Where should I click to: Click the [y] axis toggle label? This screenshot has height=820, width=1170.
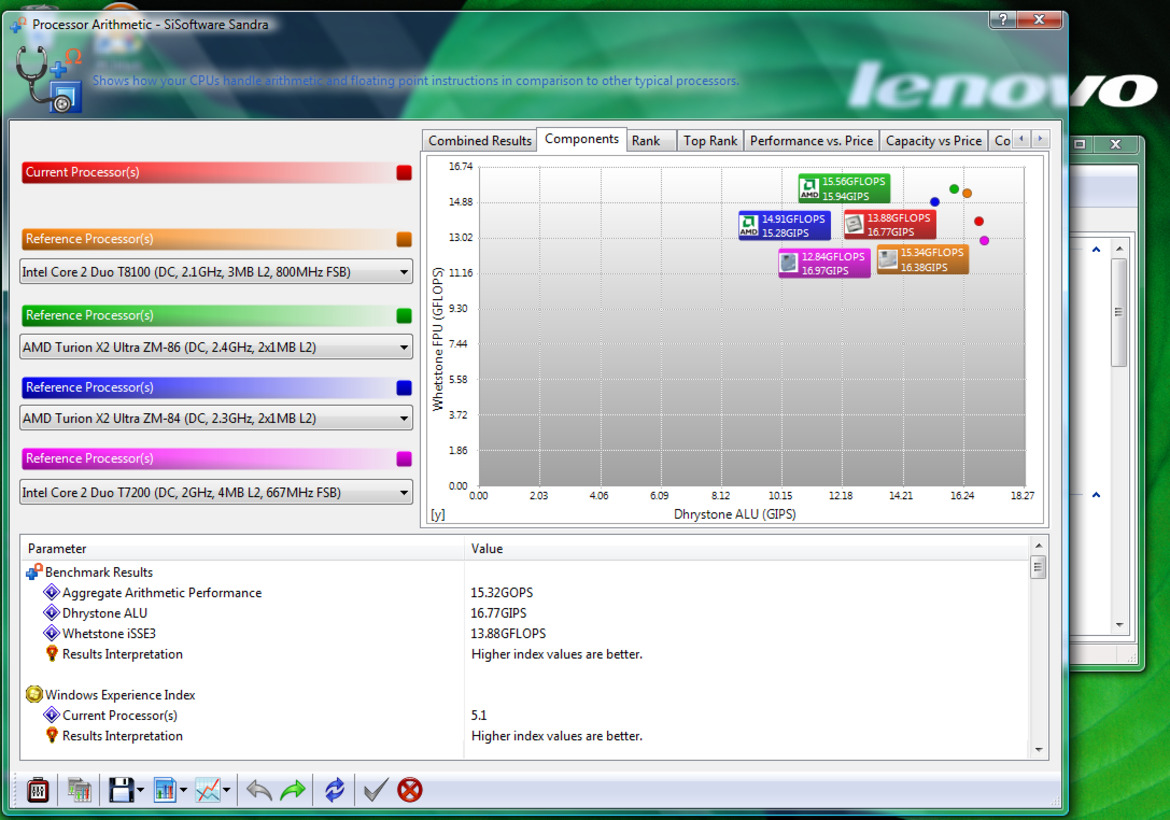coord(437,515)
